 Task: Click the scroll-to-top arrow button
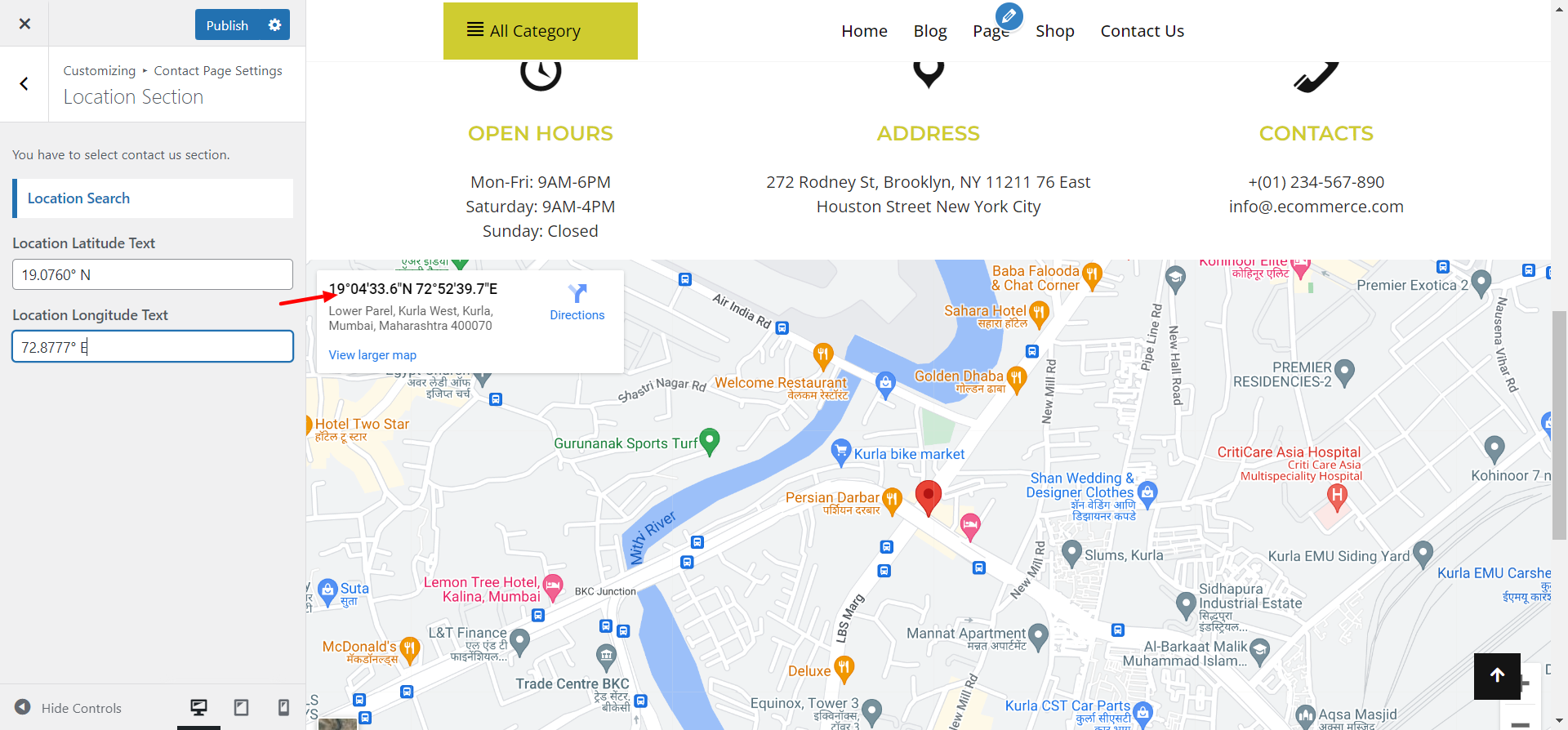[x=1497, y=676]
